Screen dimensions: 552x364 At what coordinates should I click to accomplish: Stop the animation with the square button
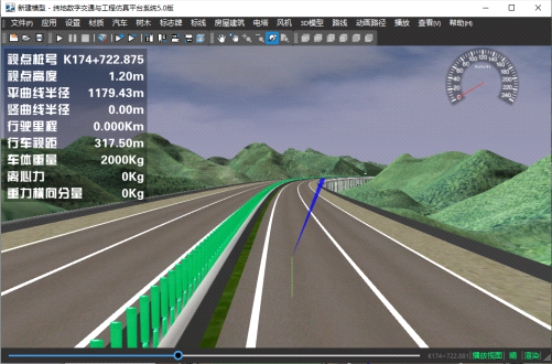(85, 38)
